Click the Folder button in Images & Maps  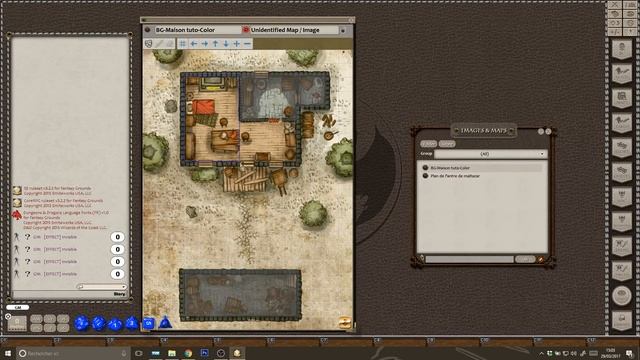click(x=429, y=144)
